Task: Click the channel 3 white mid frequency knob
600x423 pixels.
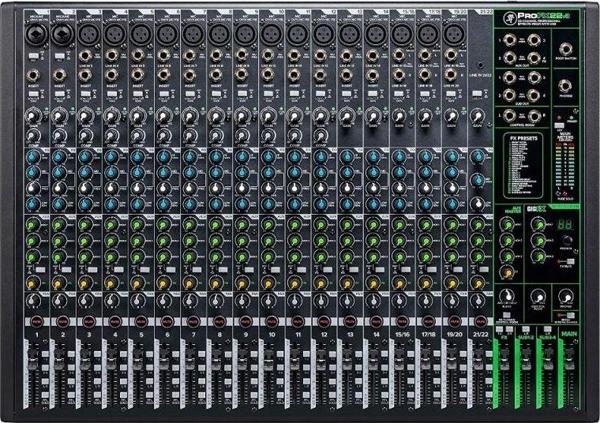Action: (86, 188)
